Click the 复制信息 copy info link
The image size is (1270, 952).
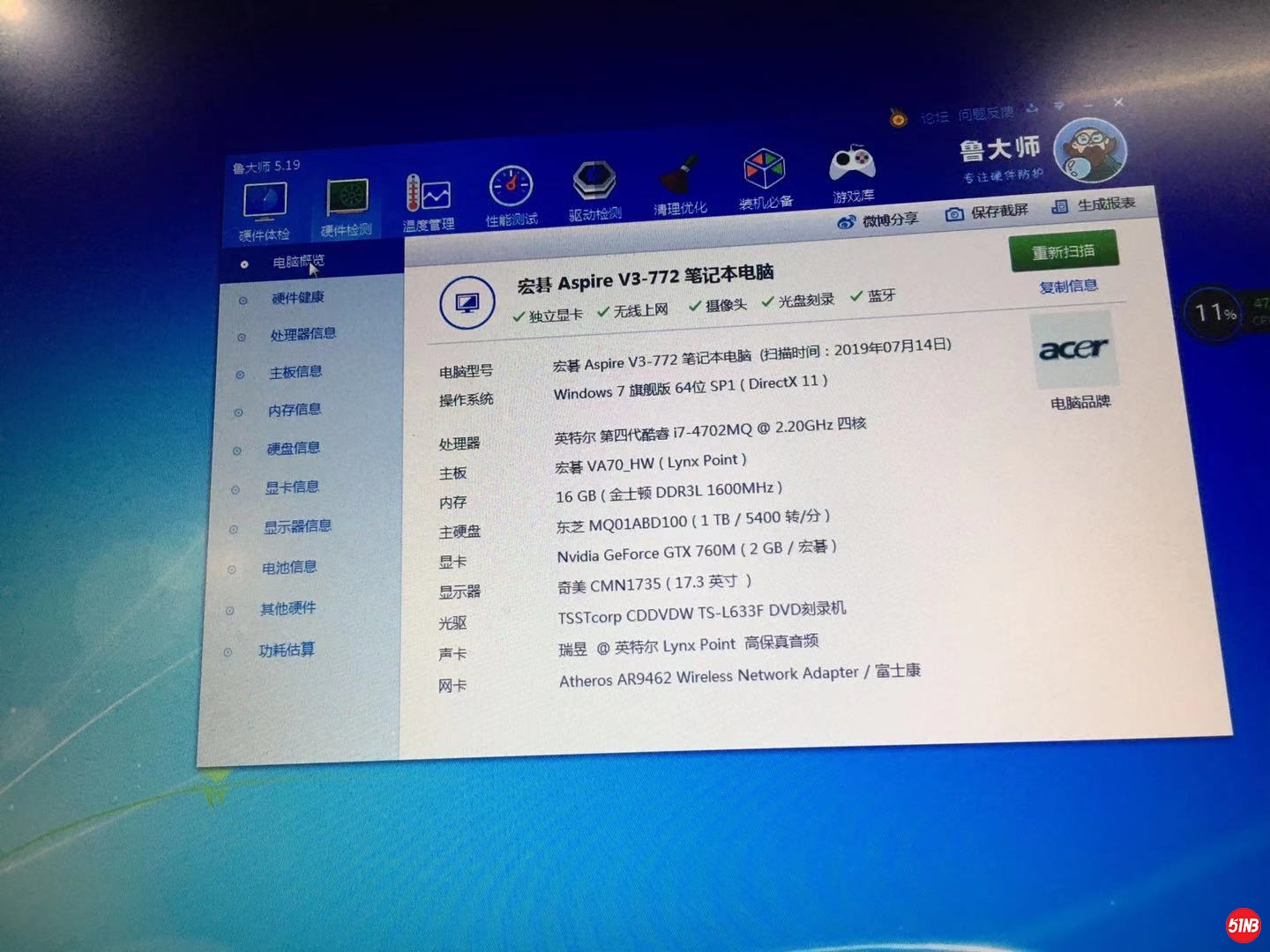point(1068,286)
